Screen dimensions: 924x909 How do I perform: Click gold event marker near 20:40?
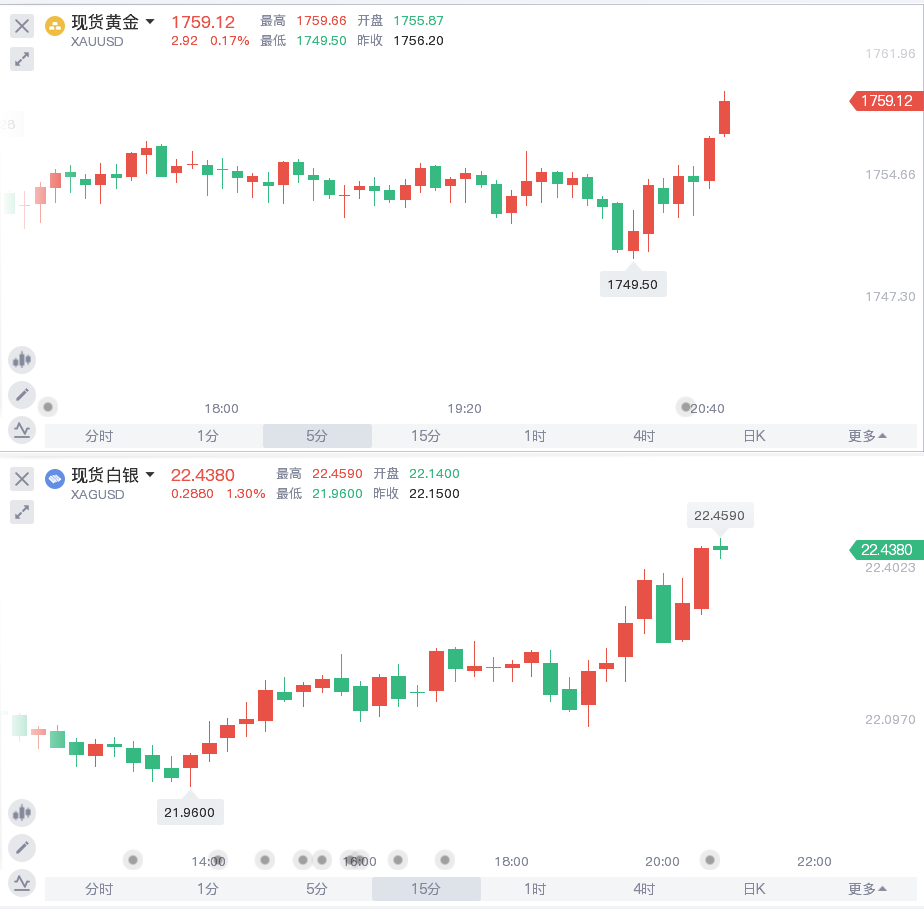click(686, 407)
